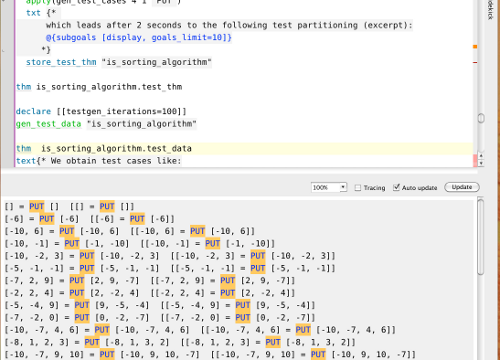
Task: Click the gen_test_data command keyword
Action: 49,124
